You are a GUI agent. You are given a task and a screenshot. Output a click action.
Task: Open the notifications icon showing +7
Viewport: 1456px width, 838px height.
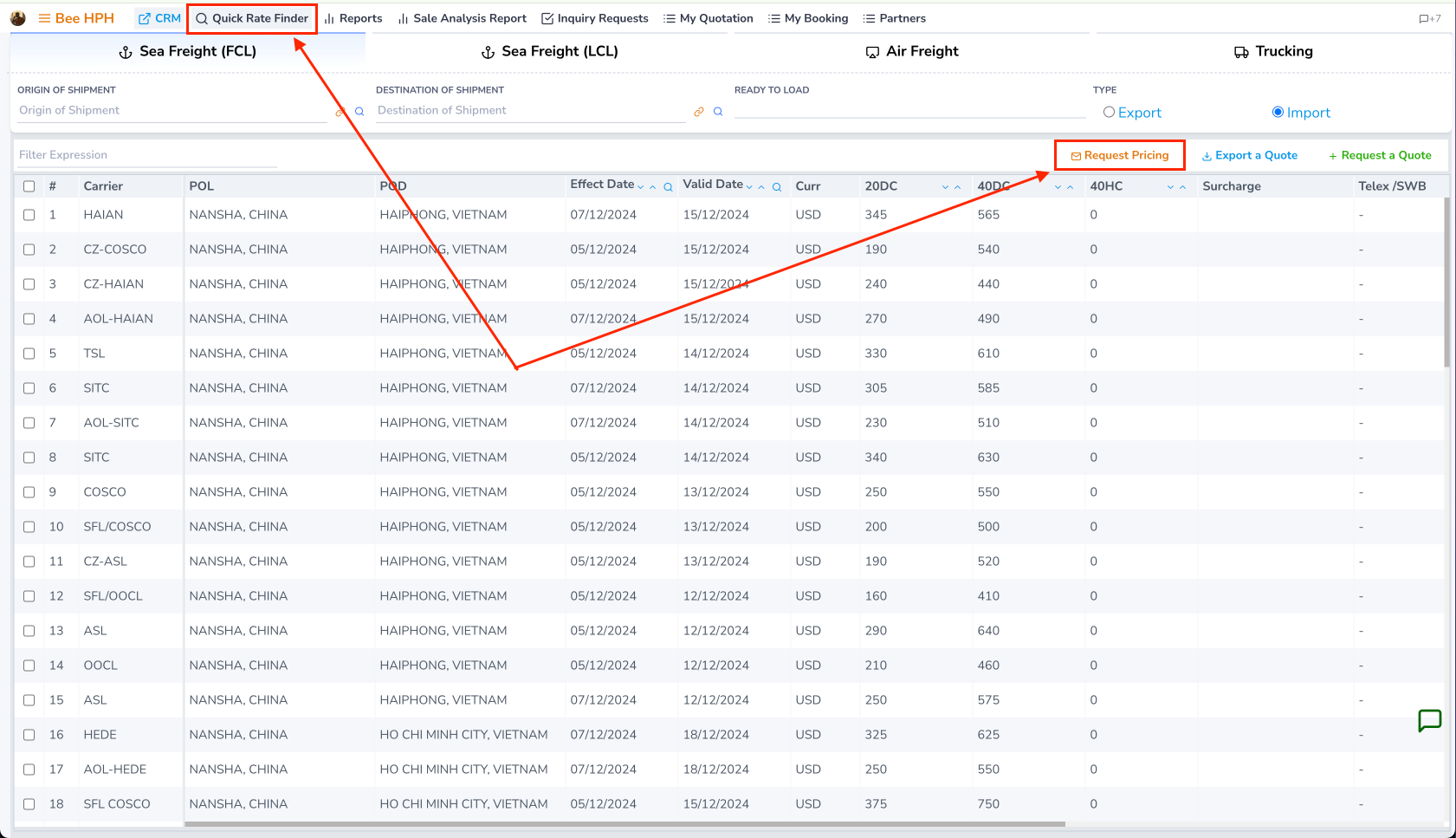[x=1429, y=18]
